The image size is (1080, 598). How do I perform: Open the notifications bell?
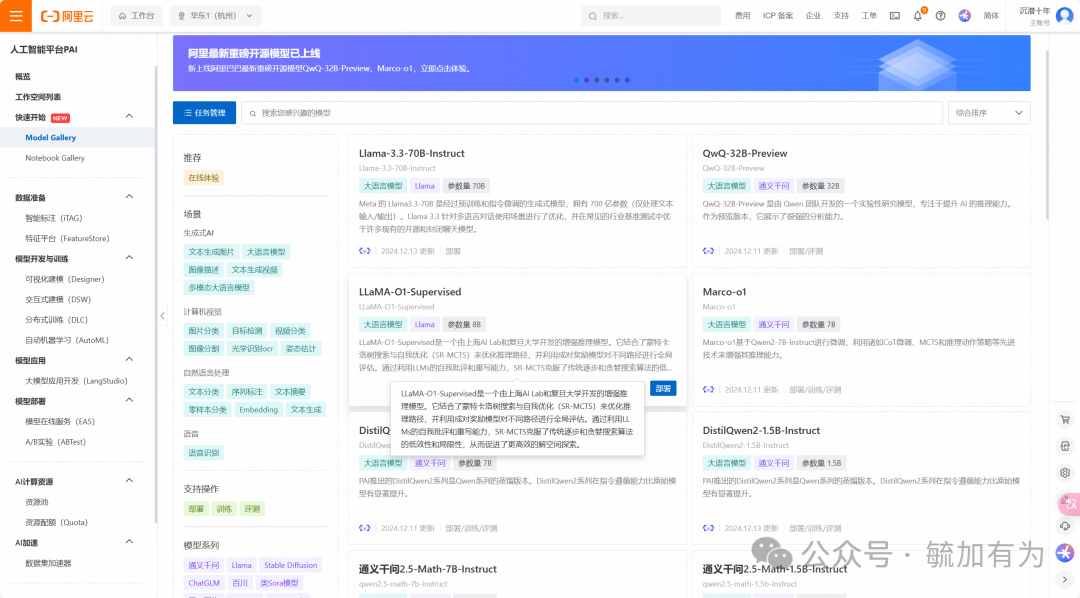[x=917, y=16]
